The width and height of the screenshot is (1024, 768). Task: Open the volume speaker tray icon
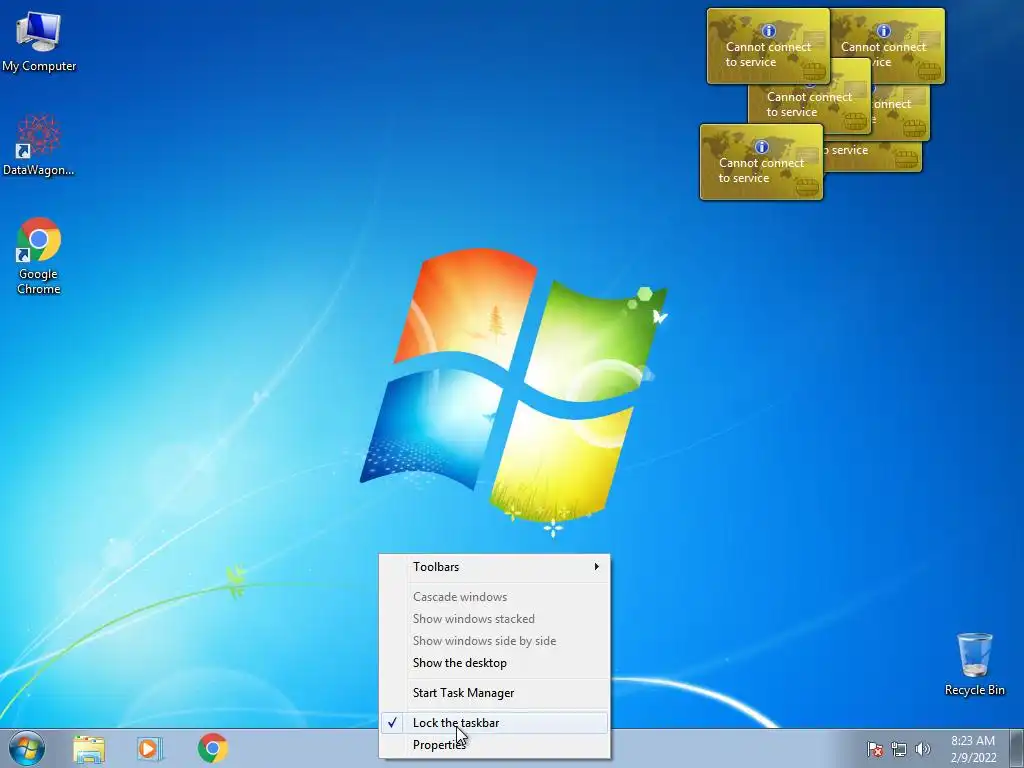coord(923,749)
